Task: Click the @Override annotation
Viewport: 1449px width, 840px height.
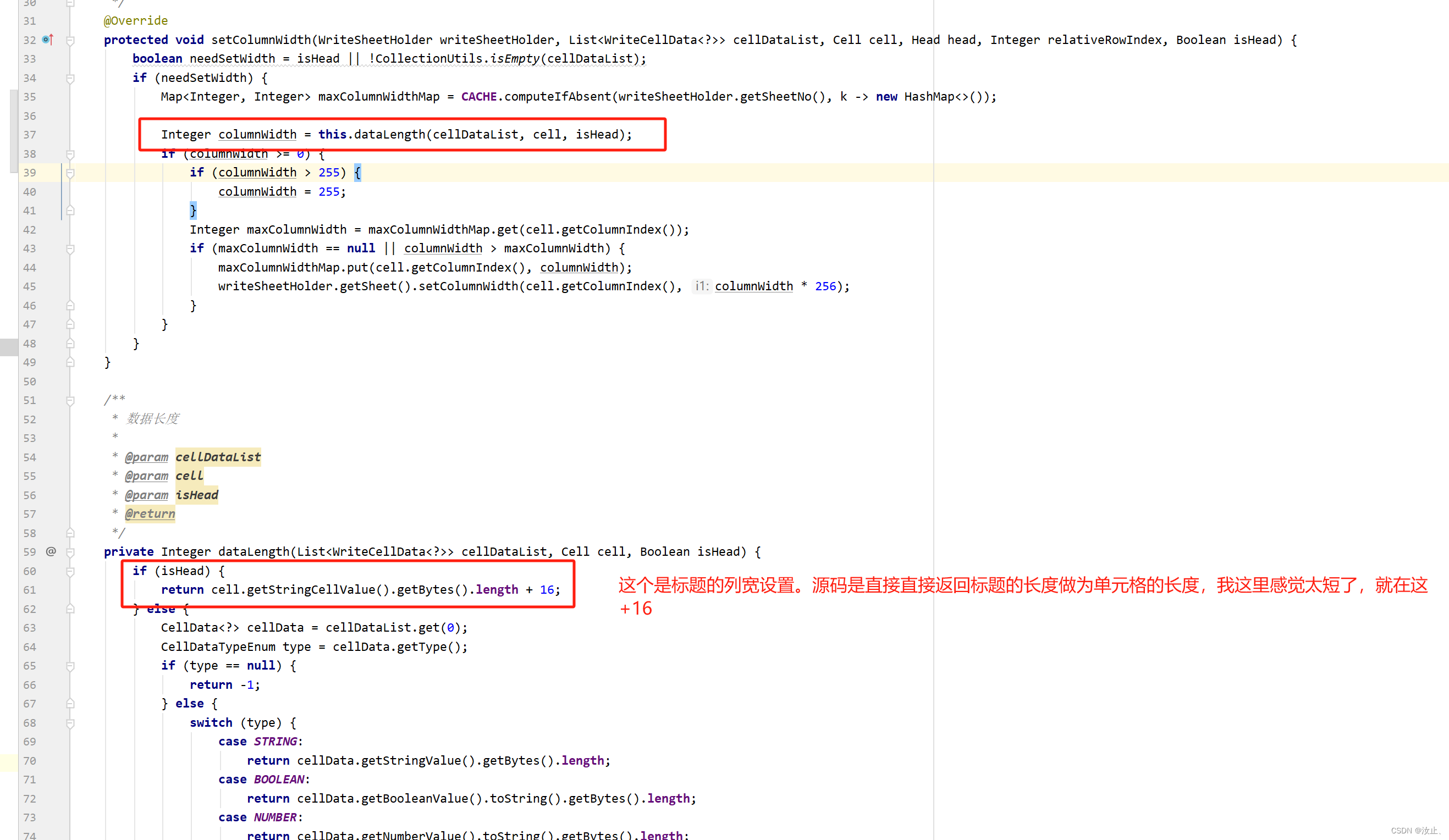Action: [136, 21]
